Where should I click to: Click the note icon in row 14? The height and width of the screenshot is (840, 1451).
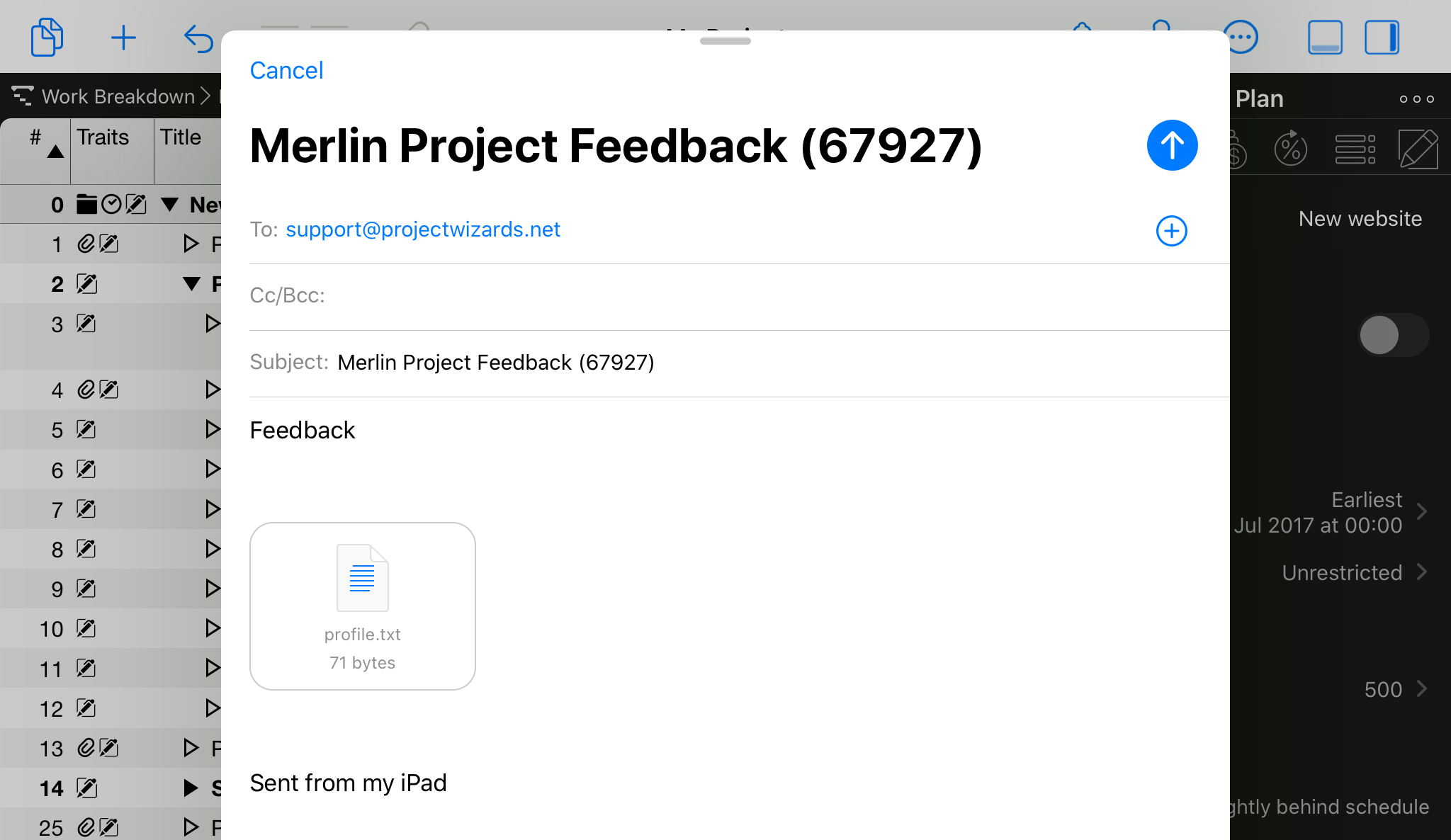pos(87,788)
